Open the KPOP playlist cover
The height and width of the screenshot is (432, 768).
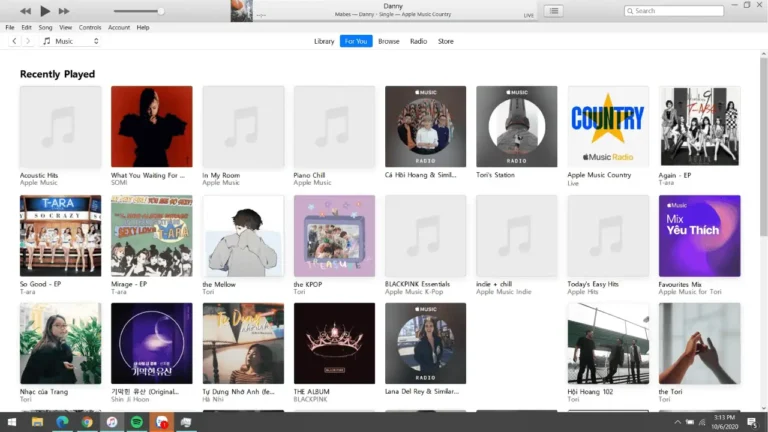tap(335, 236)
